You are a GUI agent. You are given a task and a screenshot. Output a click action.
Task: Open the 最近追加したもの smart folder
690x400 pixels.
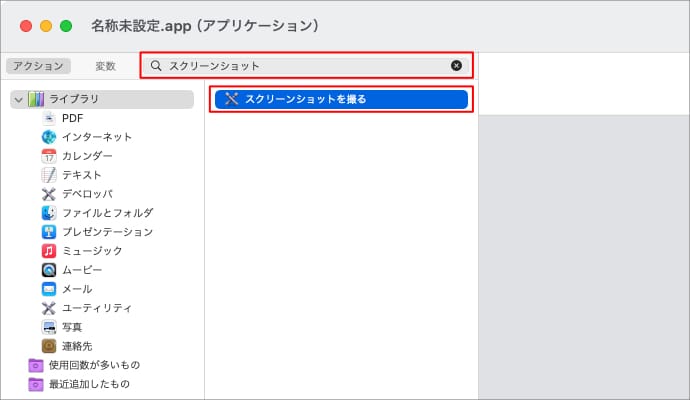(x=89, y=384)
